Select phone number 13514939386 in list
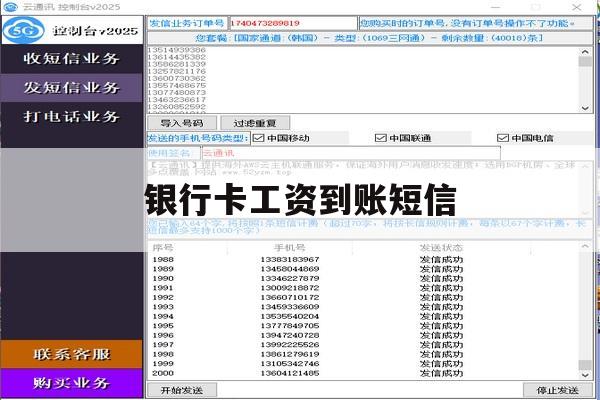600x400 pixels. (x=176, y=50)
